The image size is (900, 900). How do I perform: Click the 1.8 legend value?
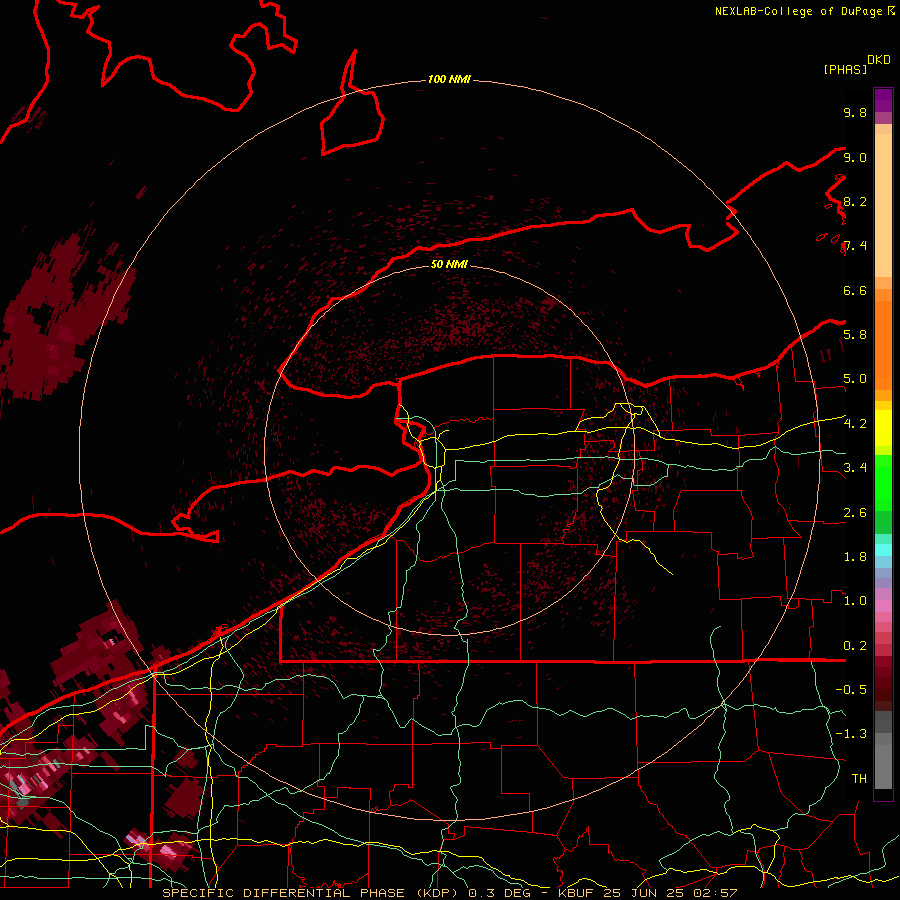(x=855, y=557)
